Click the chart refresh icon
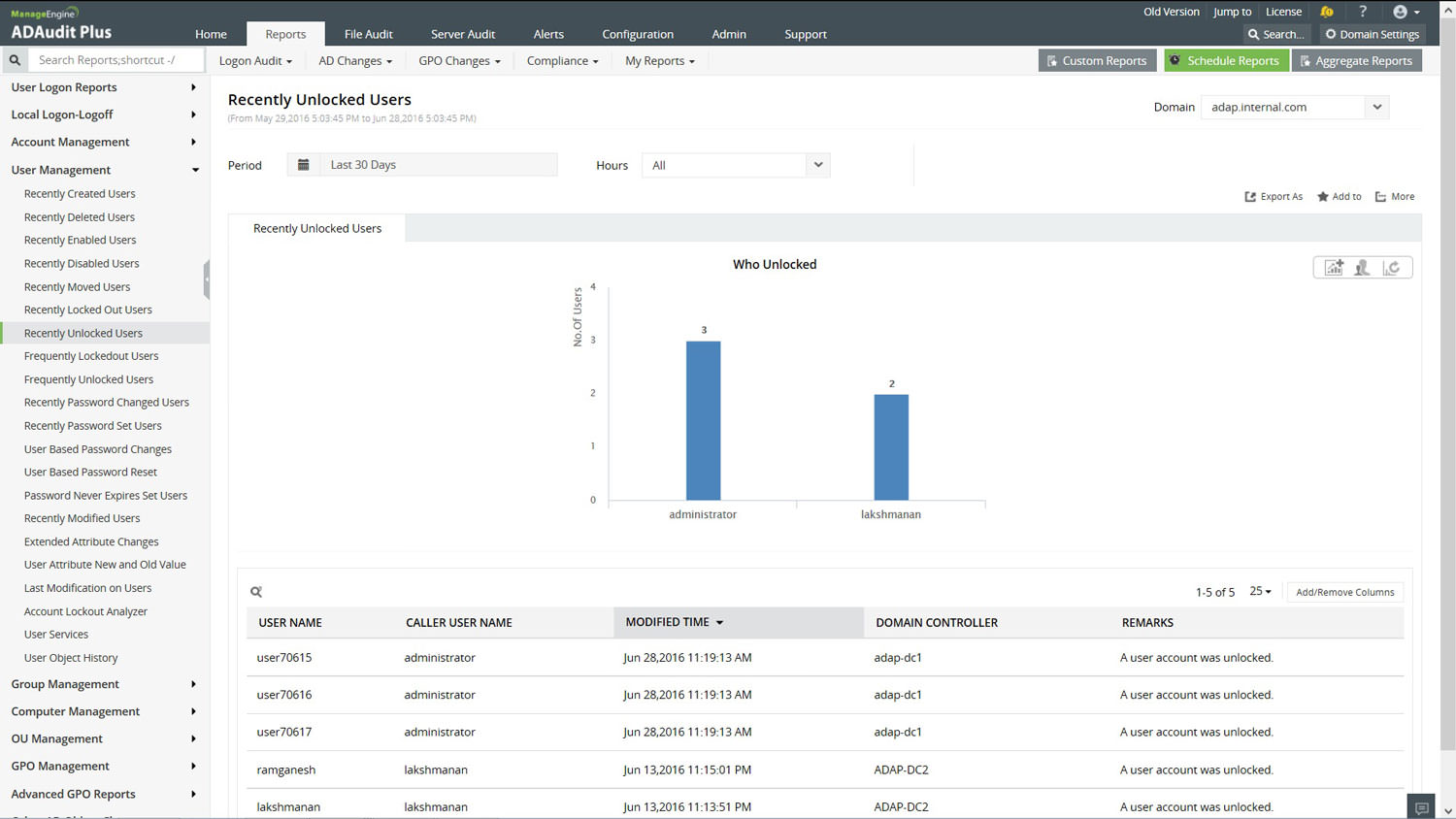 [x=1392, y=268]
